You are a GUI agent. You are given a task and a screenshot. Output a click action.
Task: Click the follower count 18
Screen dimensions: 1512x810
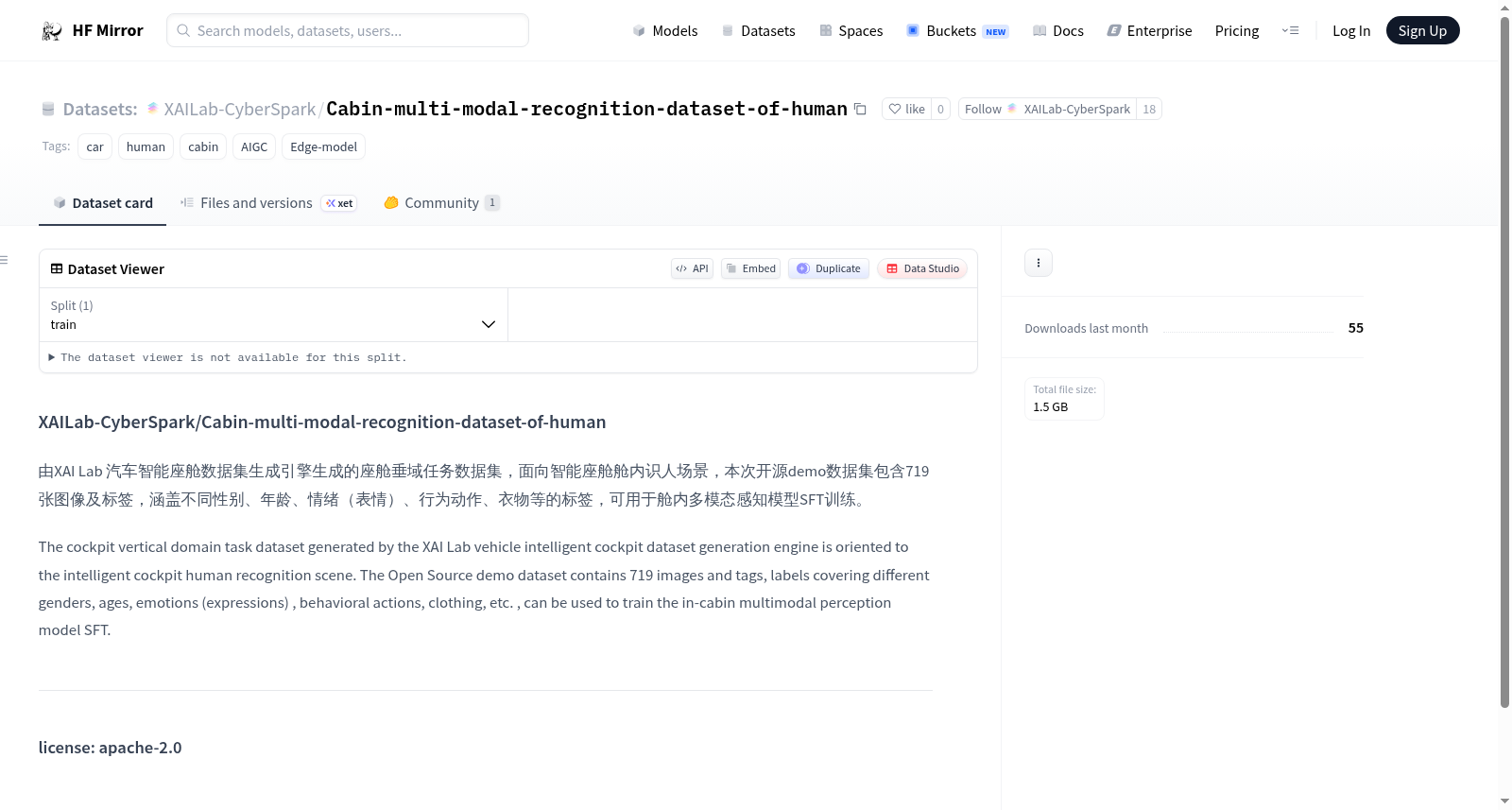click(1149, 109)
